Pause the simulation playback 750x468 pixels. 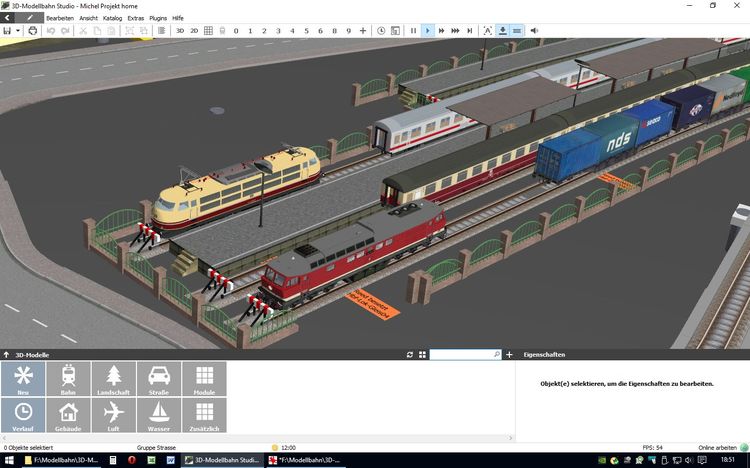coord(413,31)
